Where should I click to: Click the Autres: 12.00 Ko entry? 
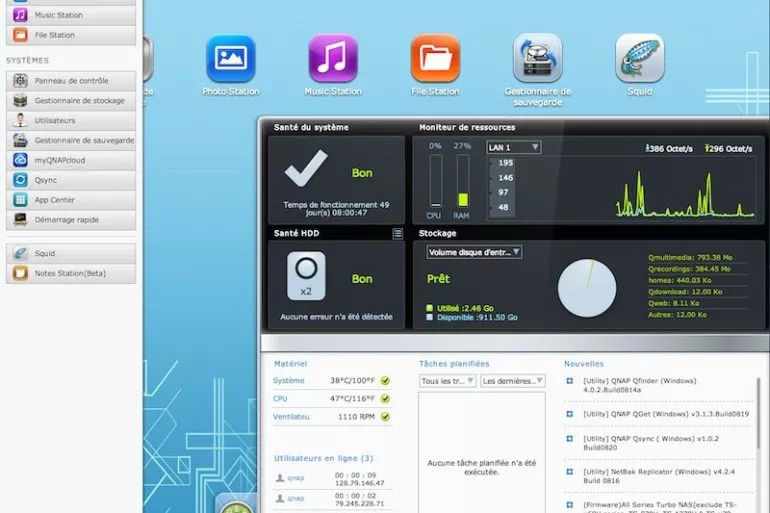(x=677, y=315)
